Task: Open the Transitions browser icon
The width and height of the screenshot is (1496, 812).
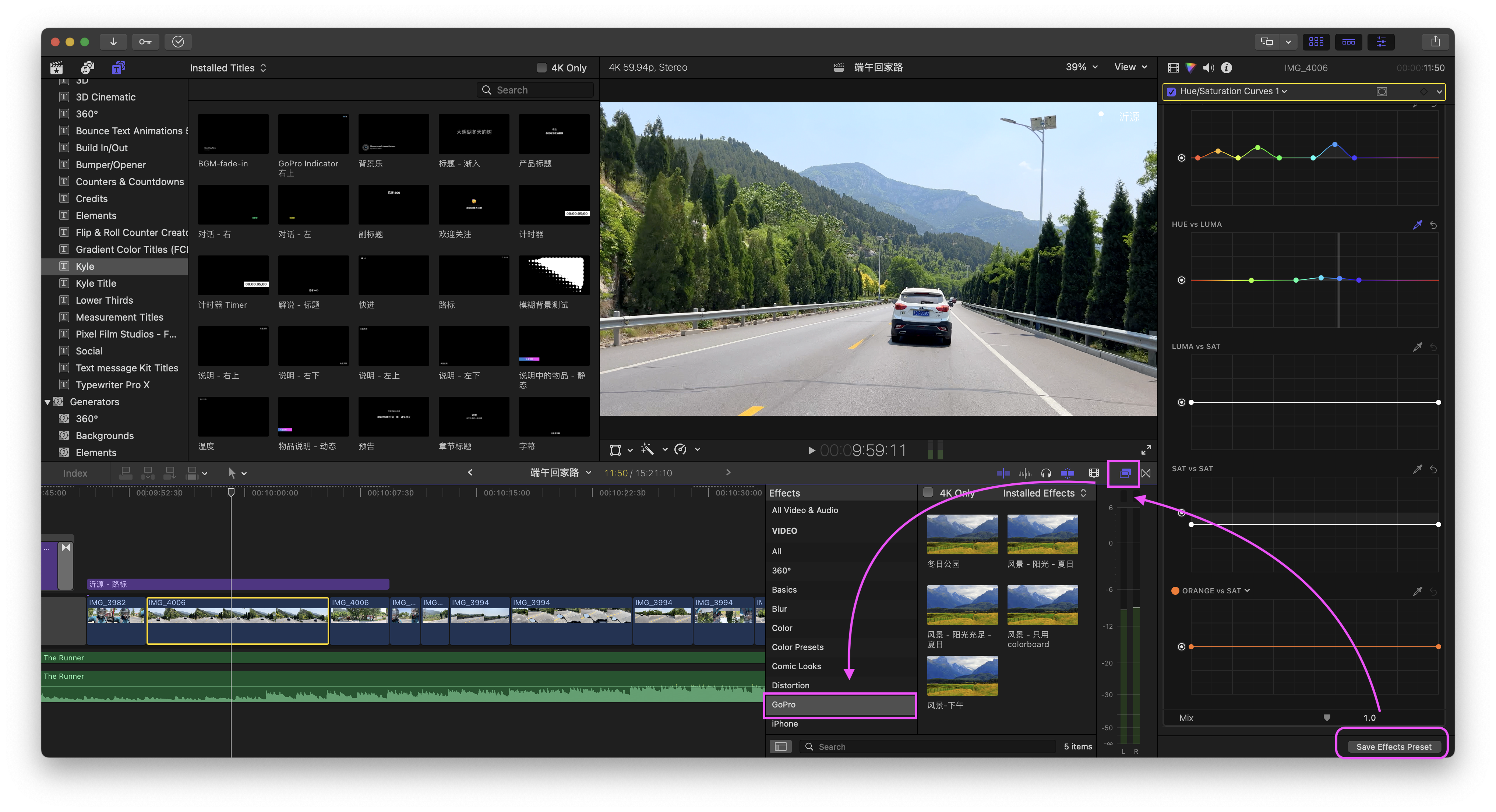Action: tap(1146, 473)
